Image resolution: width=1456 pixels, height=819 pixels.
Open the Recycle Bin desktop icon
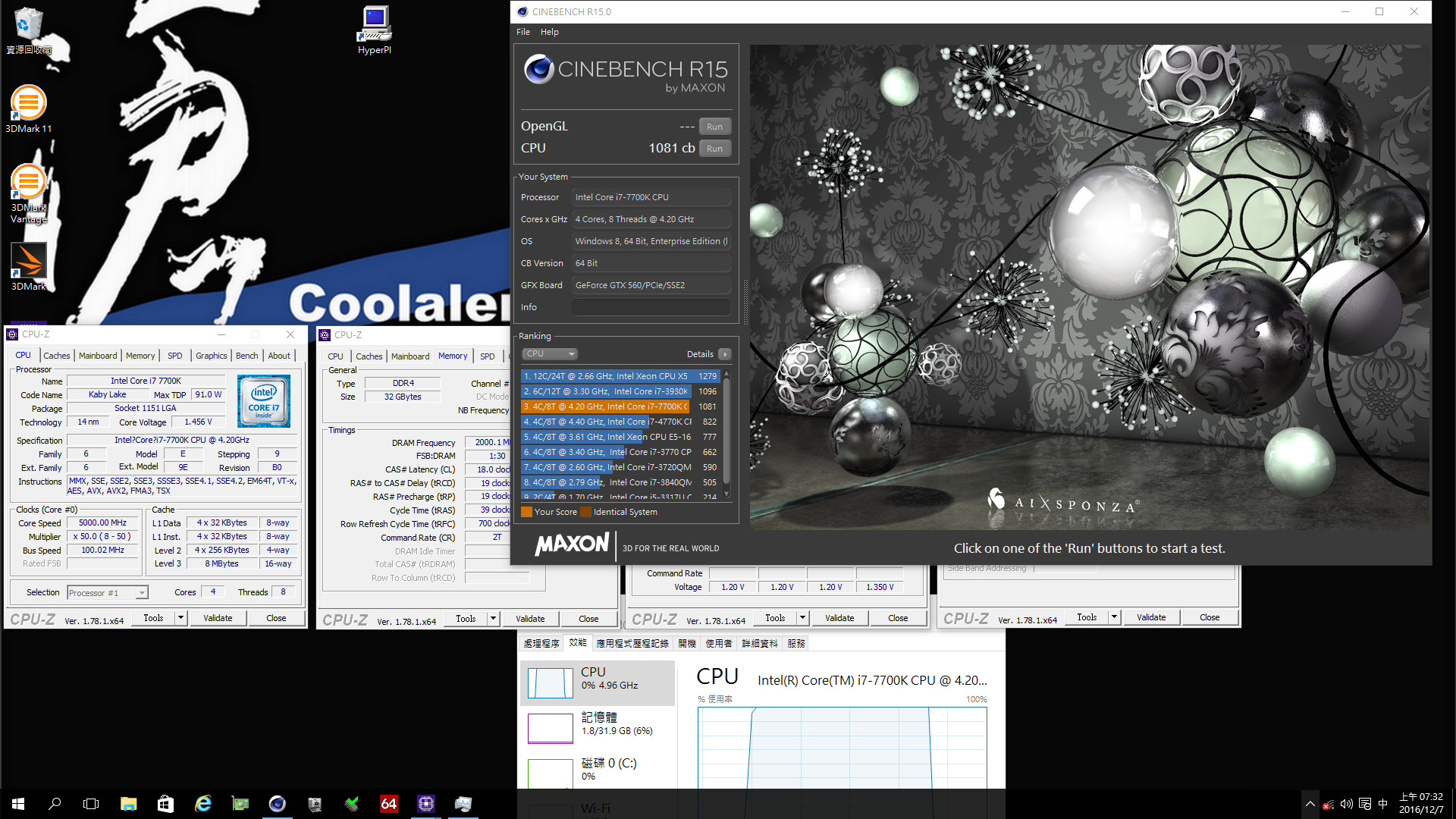29,30
